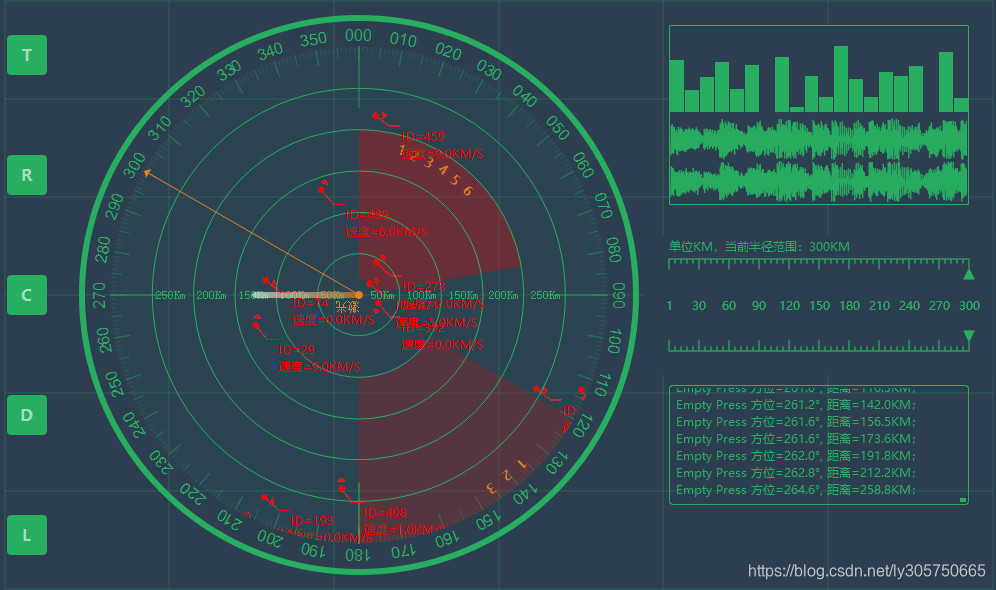Click the ID=29 target label text
The image size is (996, 590).
[297, 349]
